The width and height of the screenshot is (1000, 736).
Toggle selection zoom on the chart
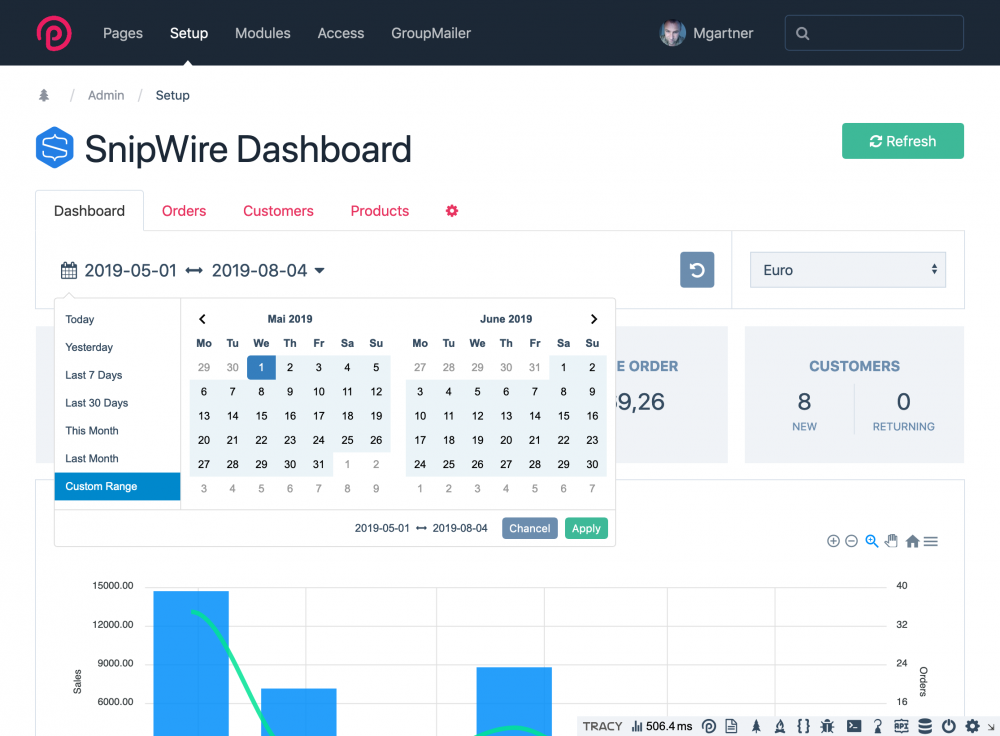point(871,540)
